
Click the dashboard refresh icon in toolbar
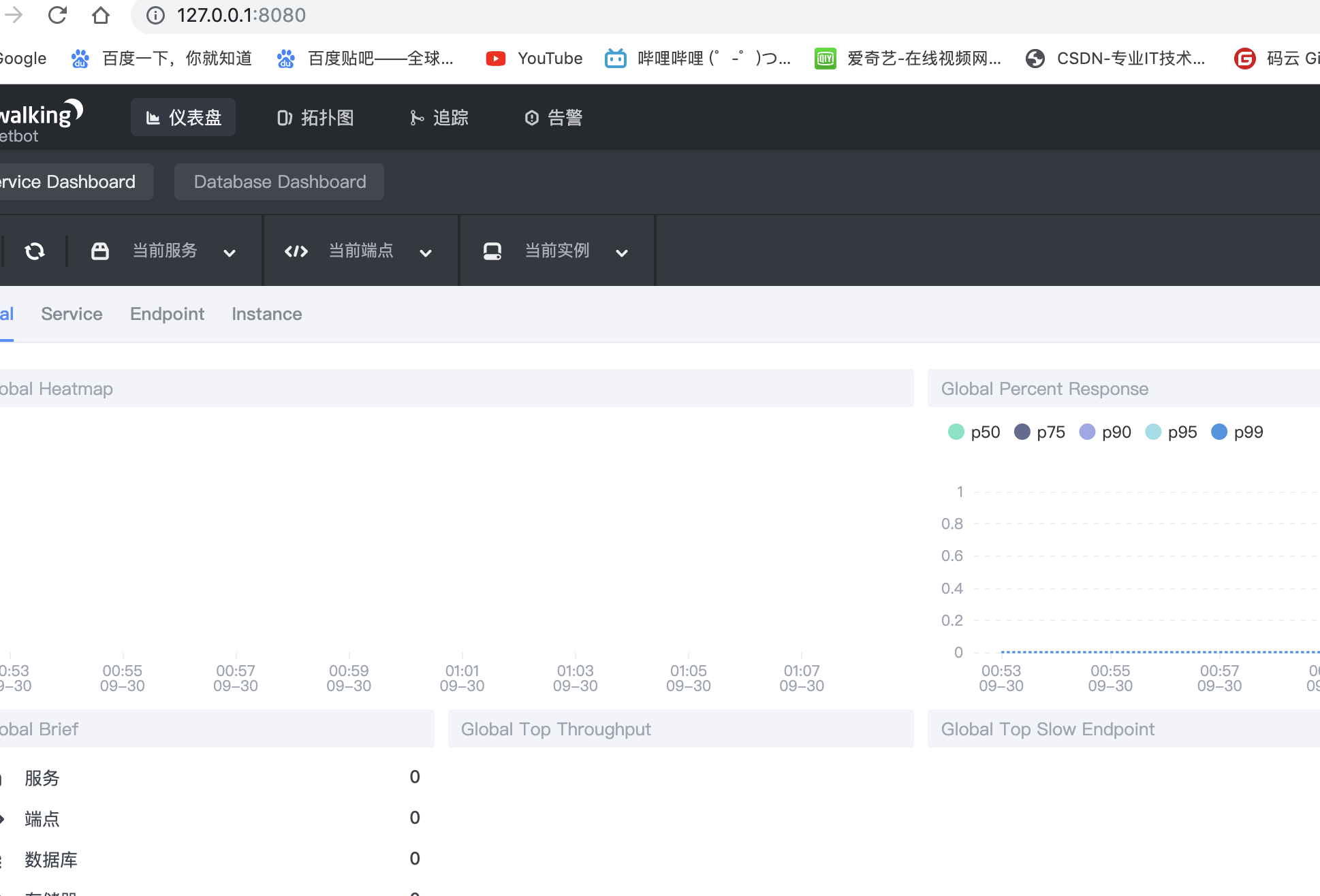click(x=35, y=251)
